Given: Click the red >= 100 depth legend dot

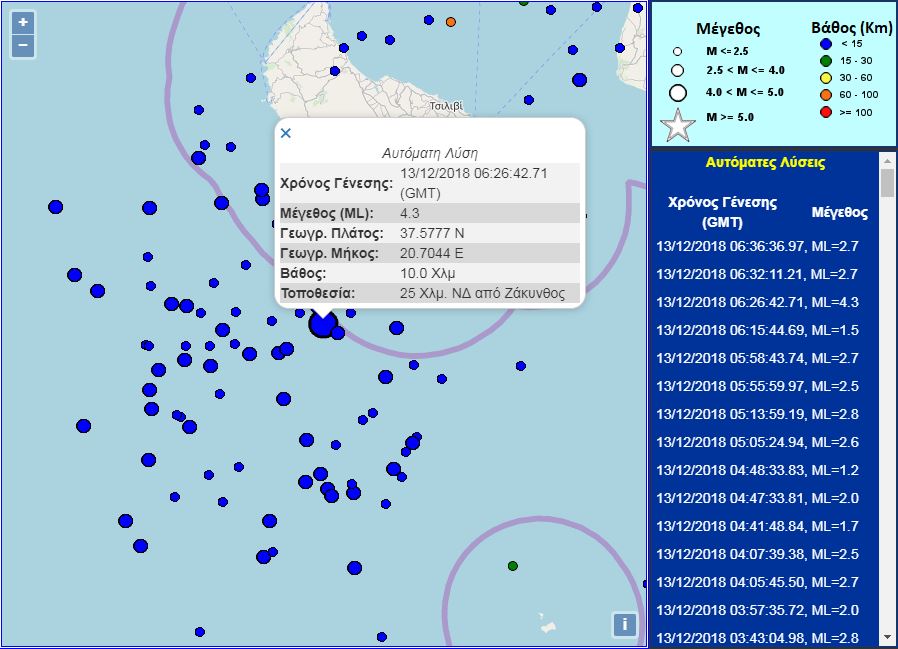Looking at the screenshot, I should click(826, 112).
